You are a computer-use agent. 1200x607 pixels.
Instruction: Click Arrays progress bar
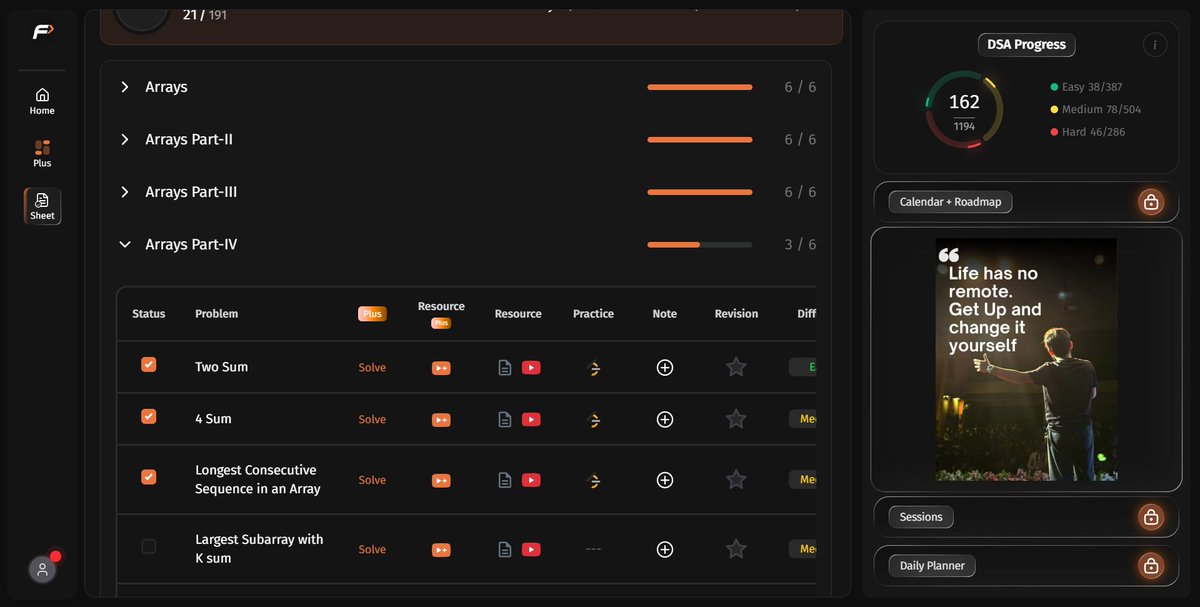coord(700,87)
